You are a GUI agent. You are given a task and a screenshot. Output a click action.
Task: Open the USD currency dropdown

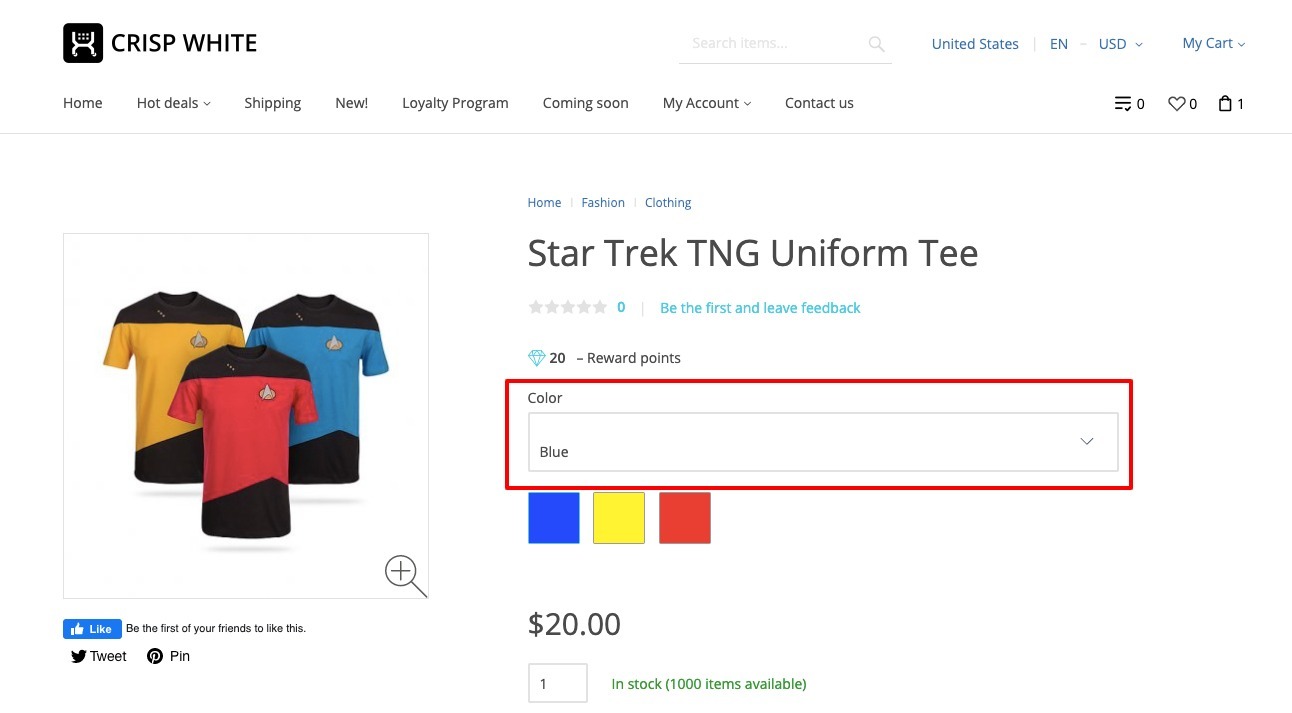click(x=1120, y=44)
